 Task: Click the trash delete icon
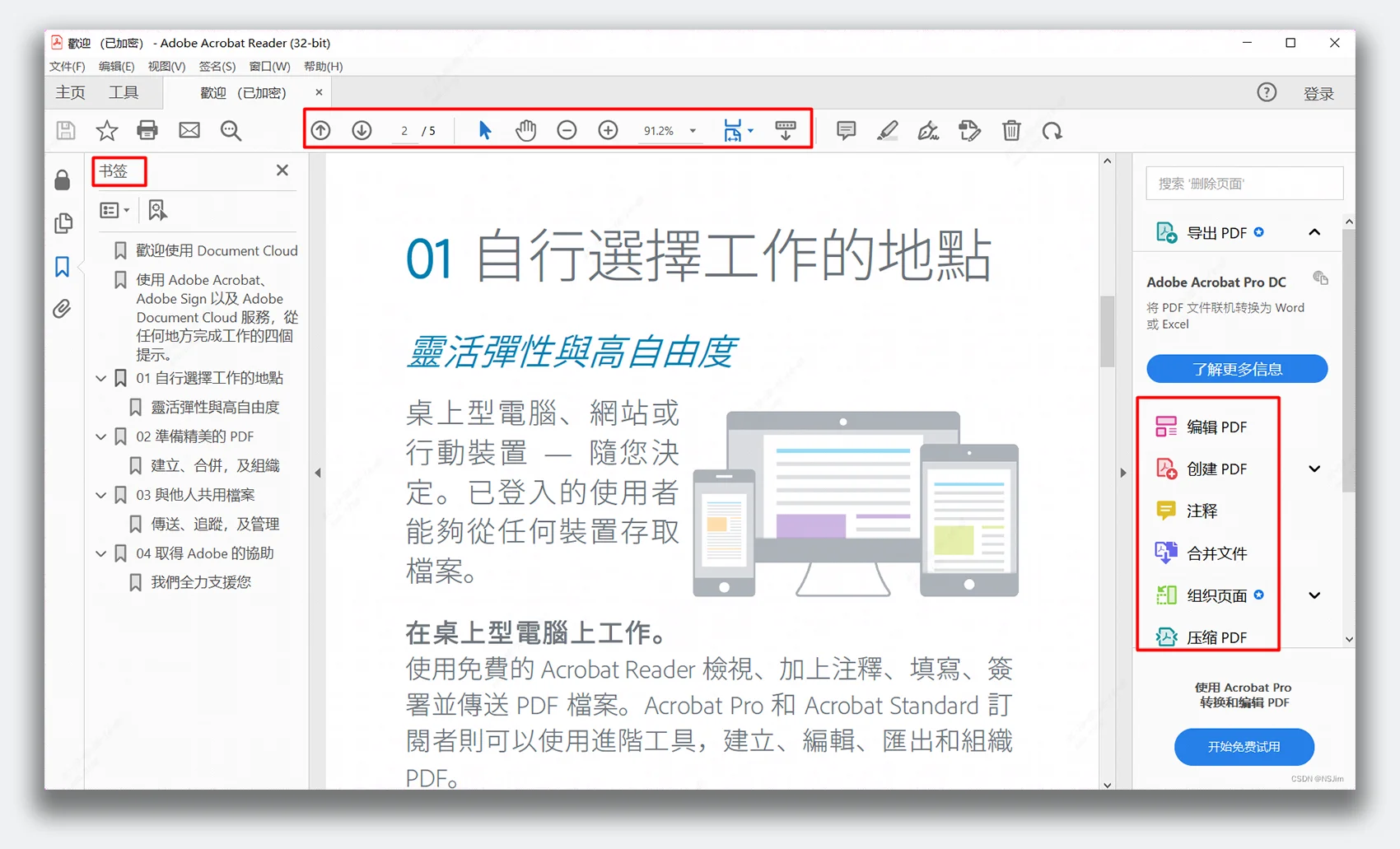(x=1011, y=130)
